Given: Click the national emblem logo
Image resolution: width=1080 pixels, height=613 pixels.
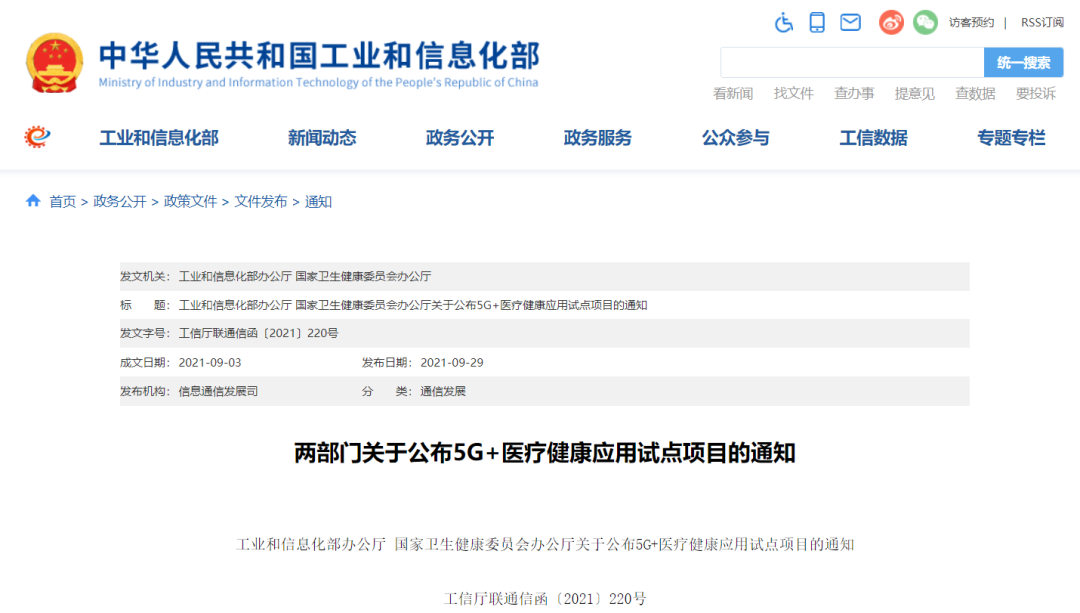Looking at the screenshot, I should [x=54, y=63].
